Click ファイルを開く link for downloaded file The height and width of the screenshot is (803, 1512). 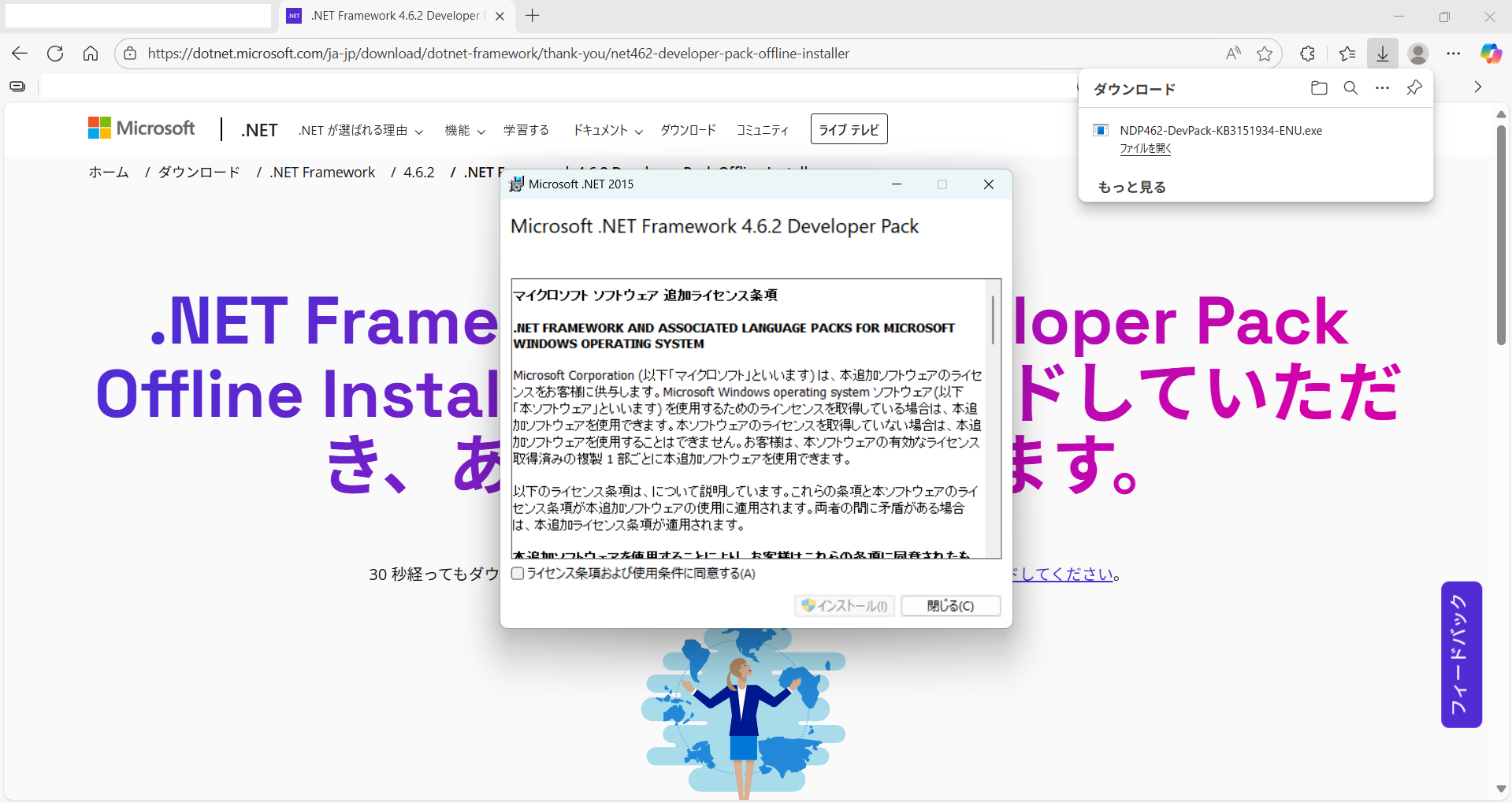(1146, 148)
